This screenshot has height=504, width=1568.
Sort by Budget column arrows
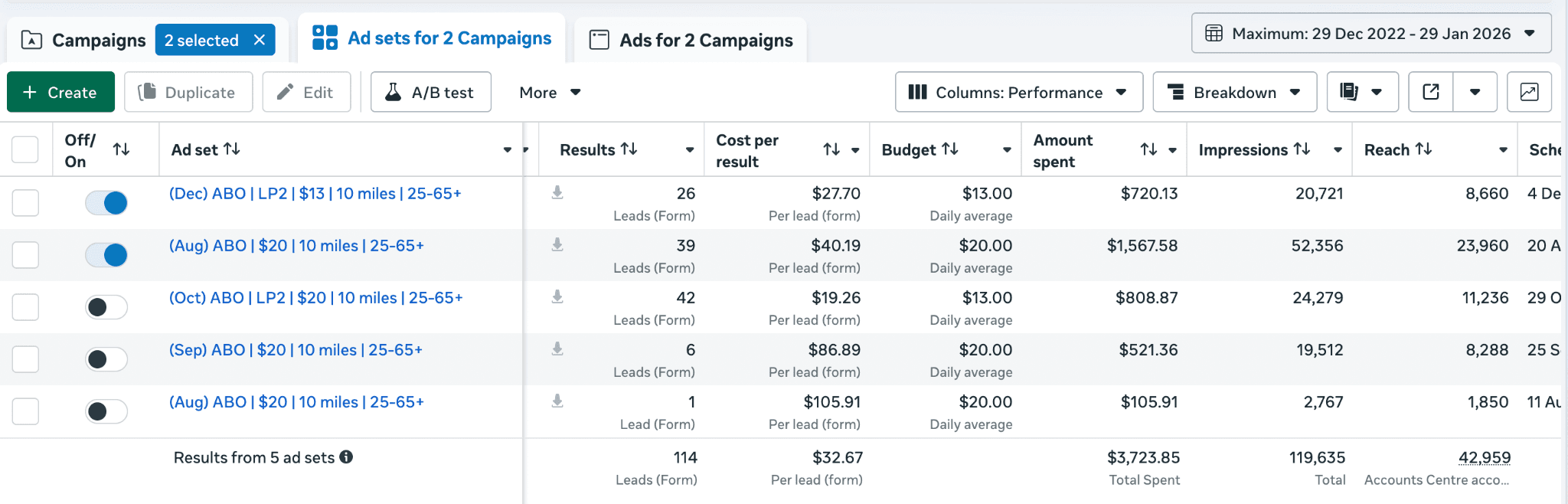950,149
